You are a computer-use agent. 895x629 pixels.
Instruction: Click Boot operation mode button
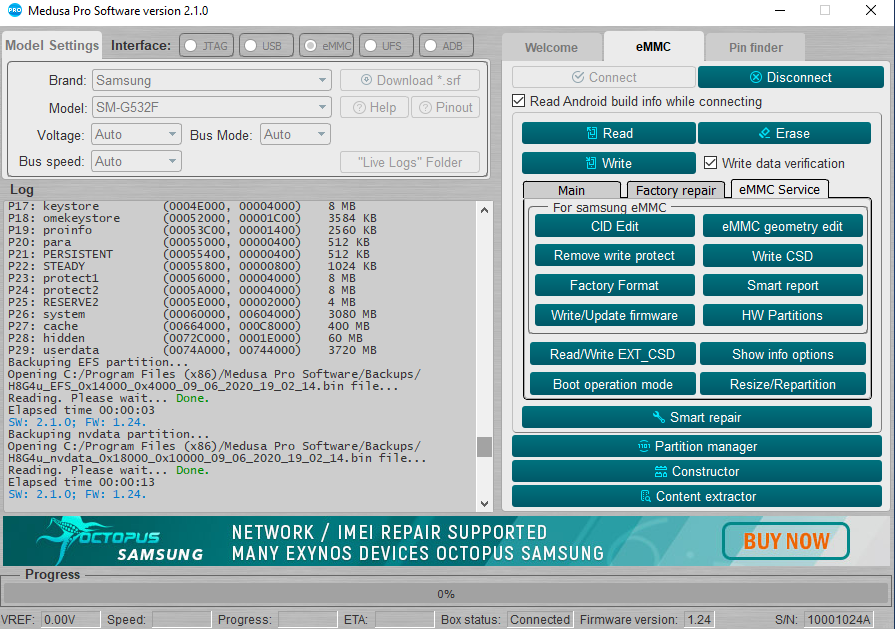(x=612, y=384)
